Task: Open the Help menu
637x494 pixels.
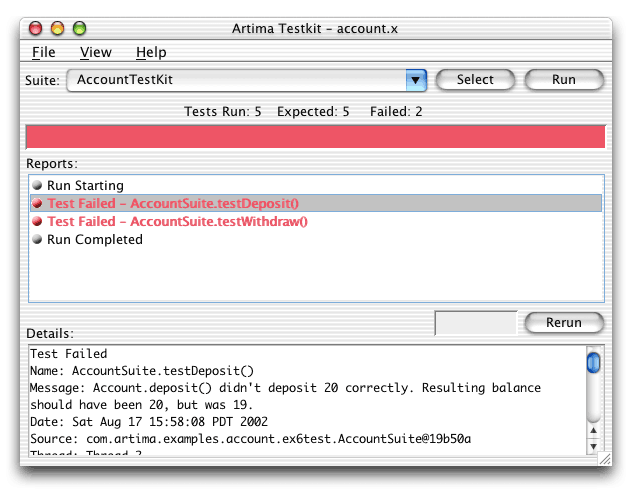Action: (151, 52)
